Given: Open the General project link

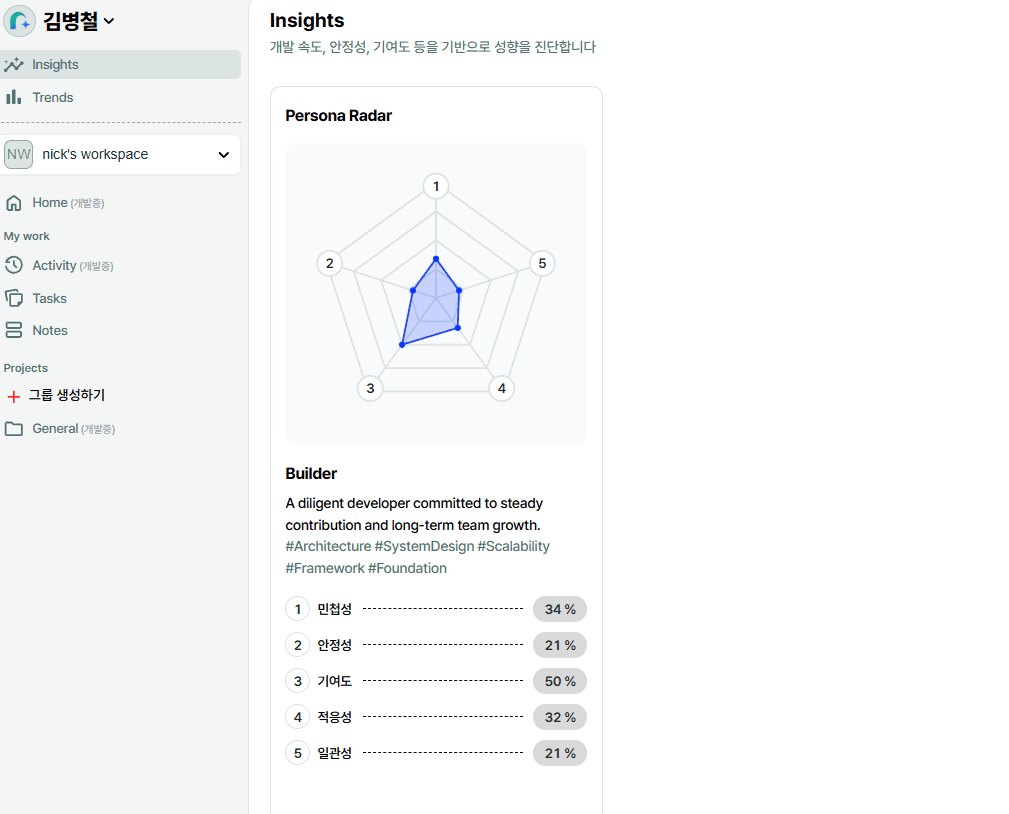Looking at the screenshot, I should click(x=55, y=429).
